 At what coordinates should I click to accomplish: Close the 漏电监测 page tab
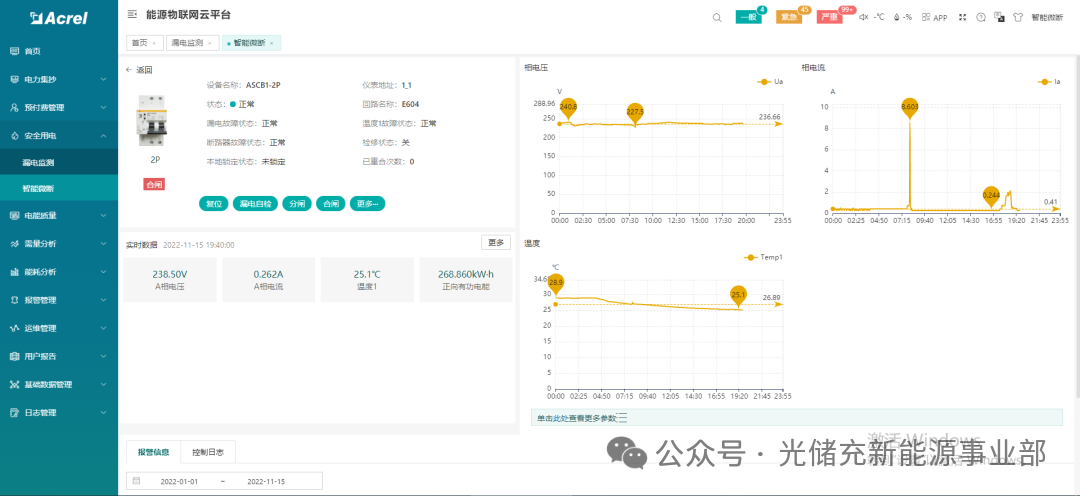pos(209,43)
